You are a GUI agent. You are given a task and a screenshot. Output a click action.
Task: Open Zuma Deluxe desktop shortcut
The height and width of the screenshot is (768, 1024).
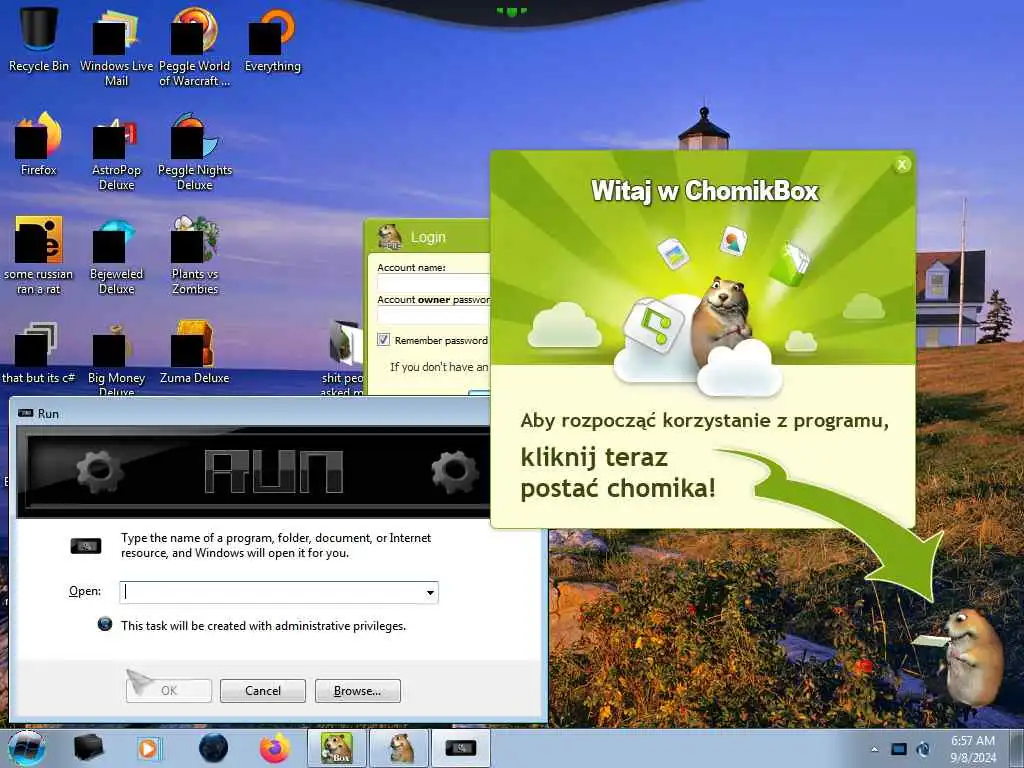click(x=195, y=351)
